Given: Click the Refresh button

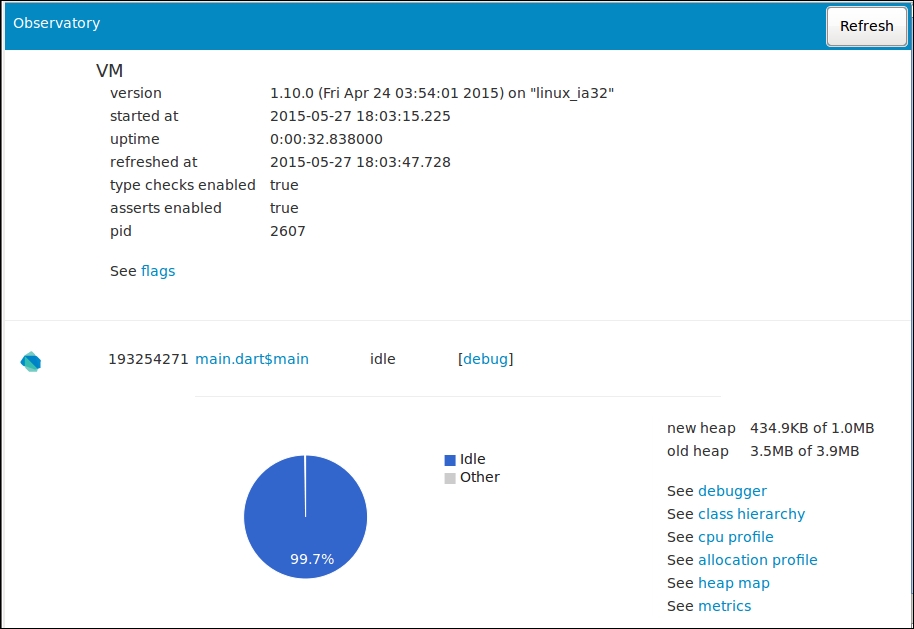Looking at the screenshot, I should coord(866,26).
